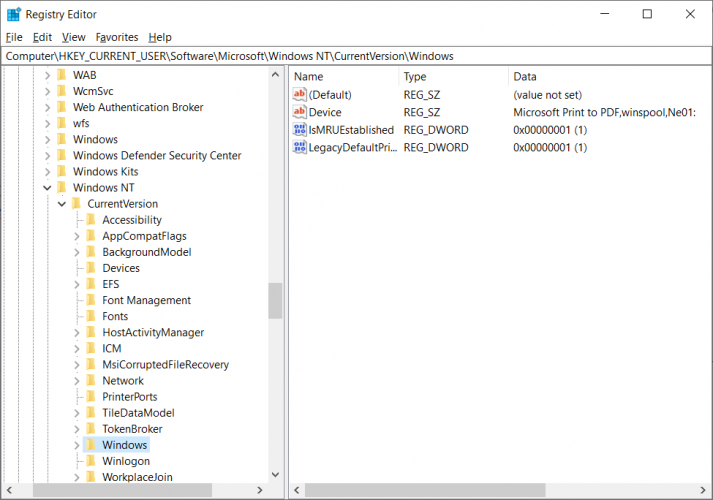Expand the WcmSvc key
The image size is (713, 500).
click(47, 91)
